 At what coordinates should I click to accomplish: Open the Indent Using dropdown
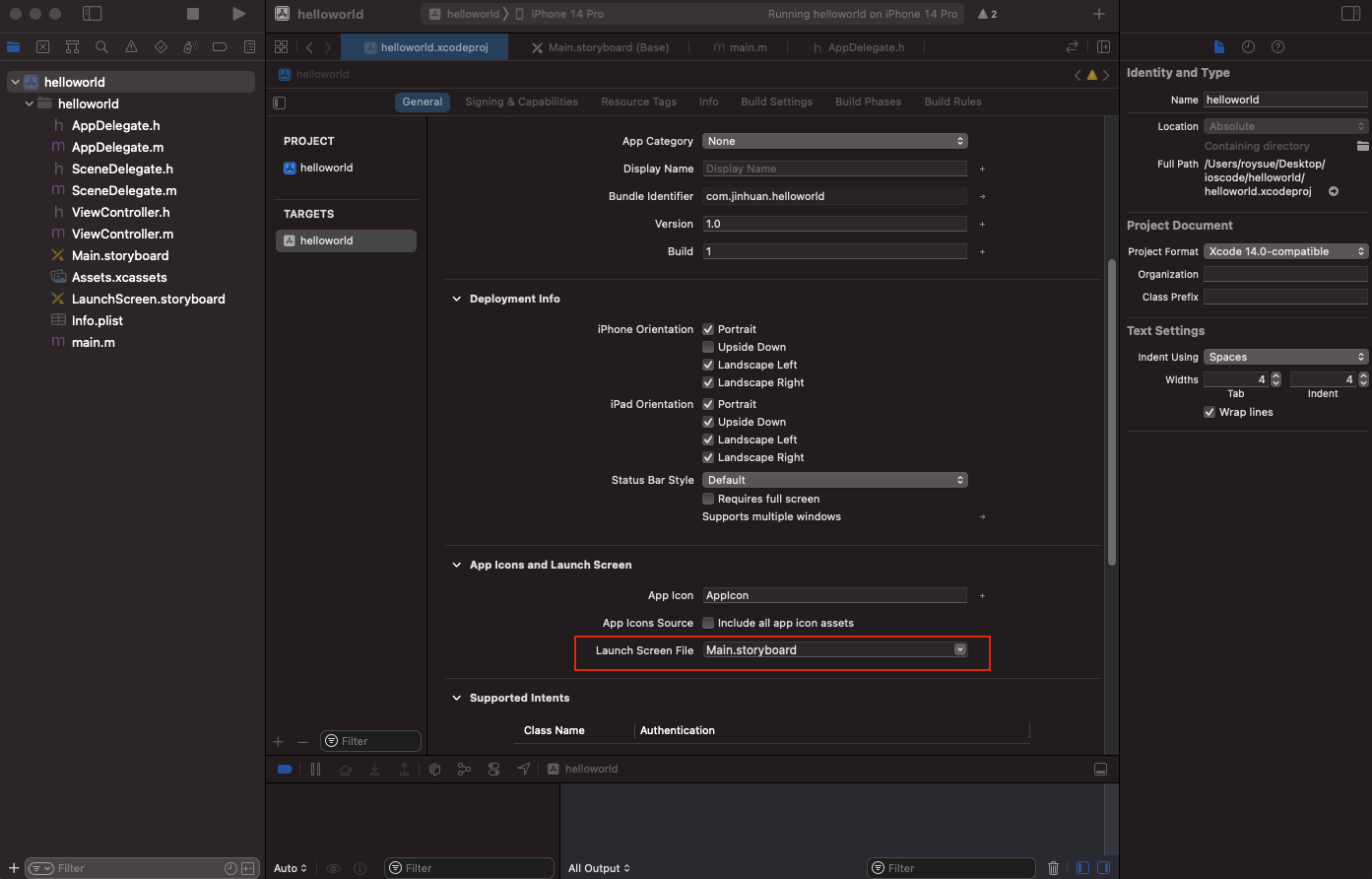coord(1286,357)
